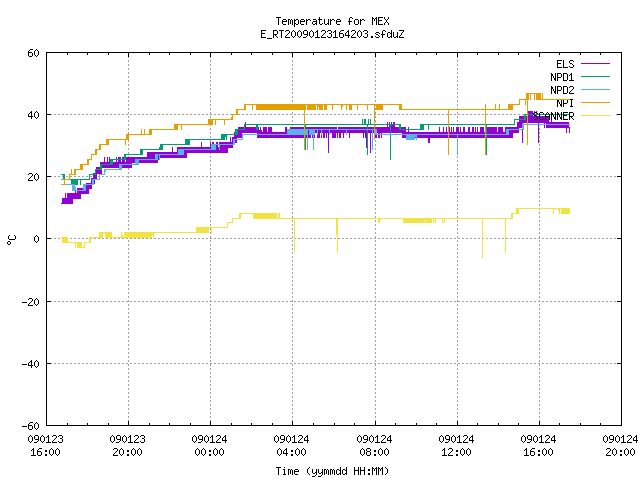Click the orange NPI legend line sample

(x=595, y=103)
